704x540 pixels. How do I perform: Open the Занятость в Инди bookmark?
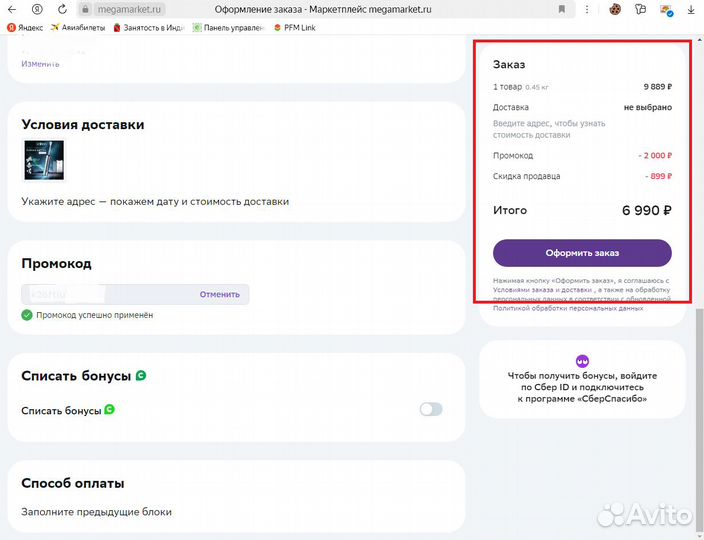[149, 28]
